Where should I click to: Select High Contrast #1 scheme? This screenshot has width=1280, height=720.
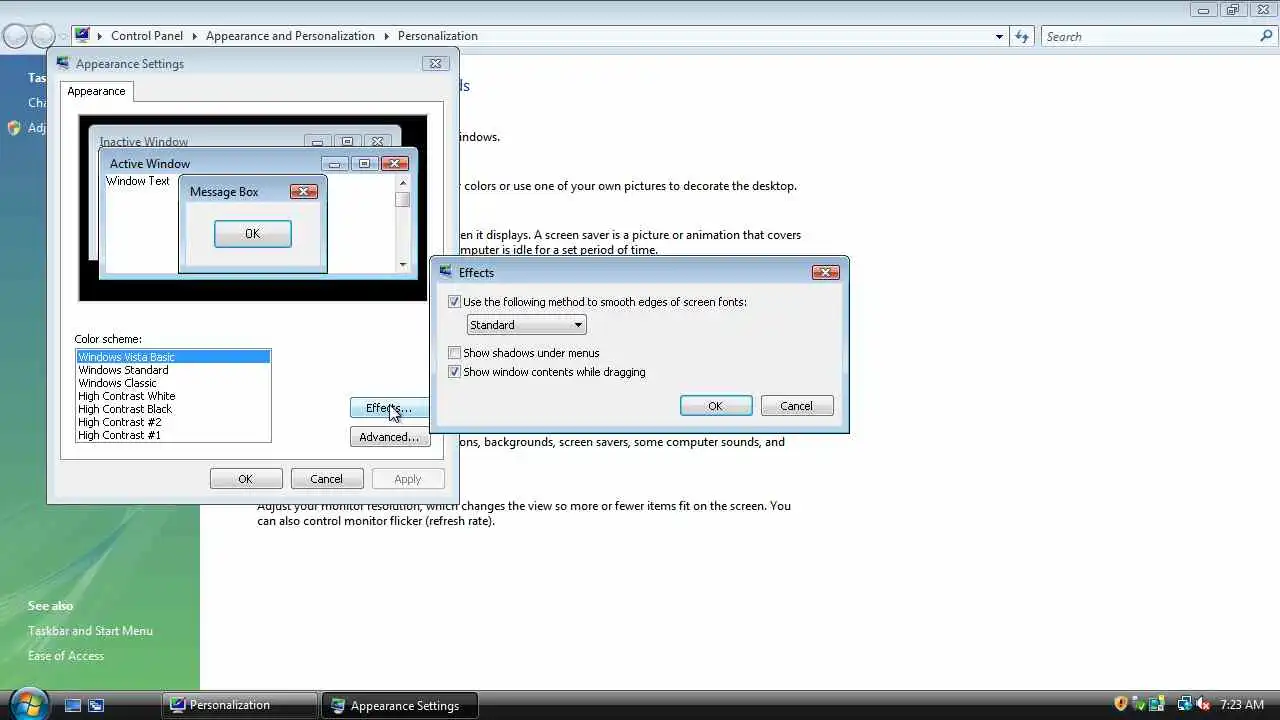(173, 435)
